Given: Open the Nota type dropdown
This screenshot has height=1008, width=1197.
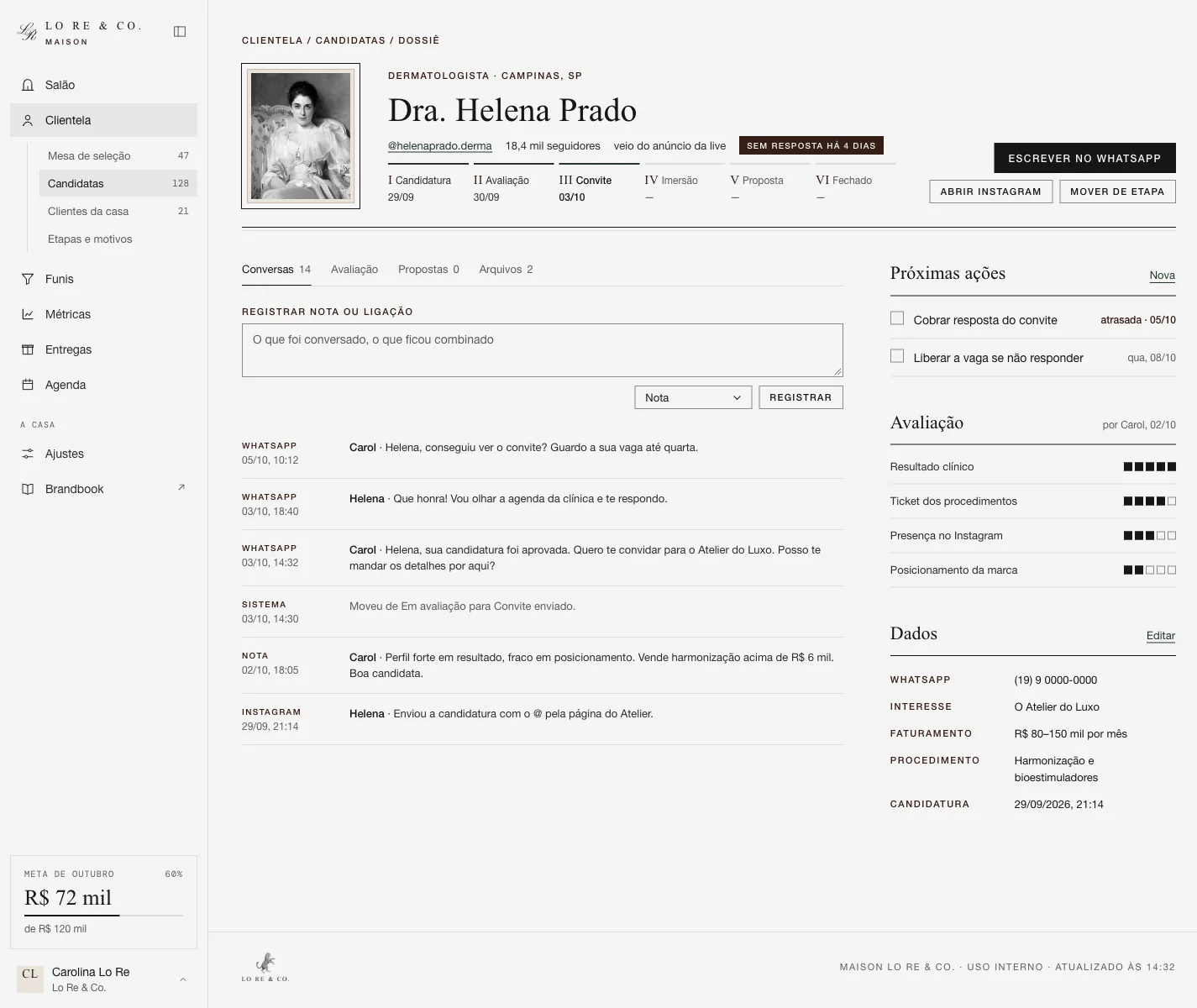Looking at the screenshot, I should point(693,397).
